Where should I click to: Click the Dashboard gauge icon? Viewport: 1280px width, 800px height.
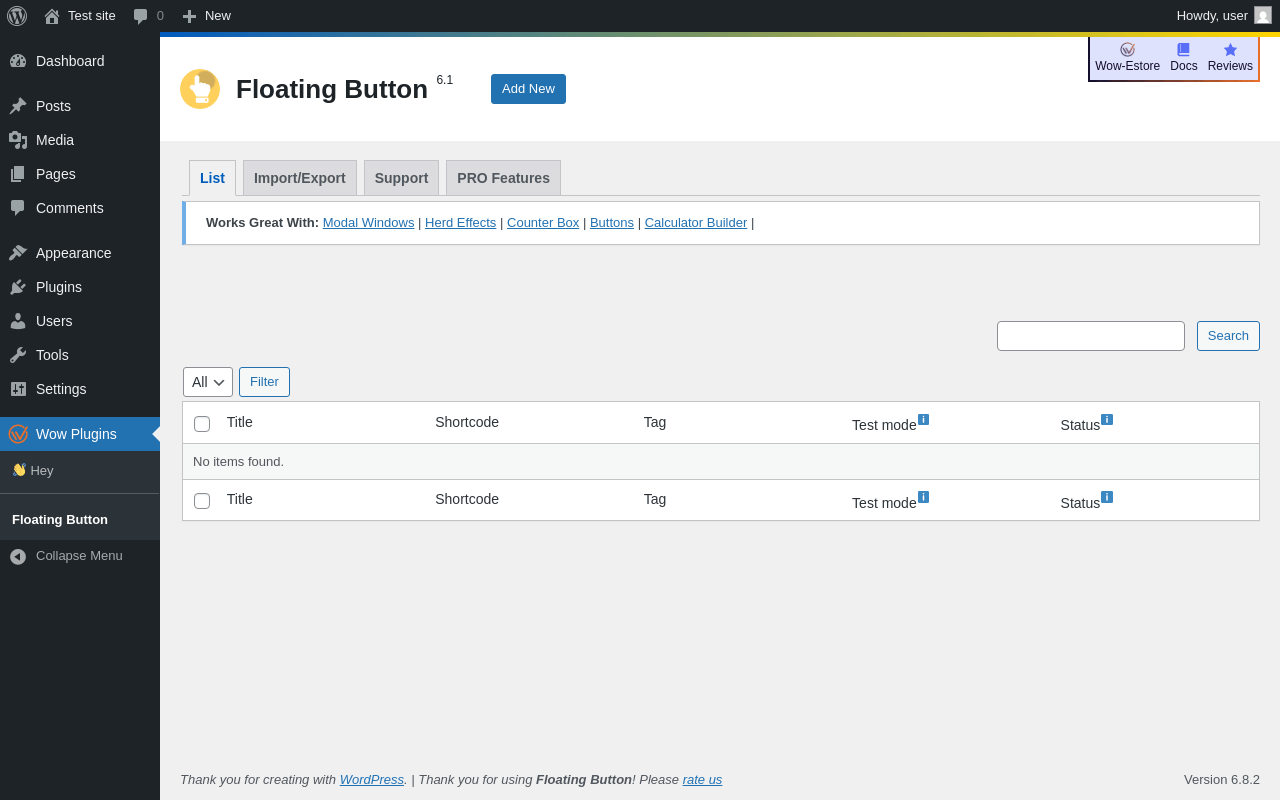(18, 61)
